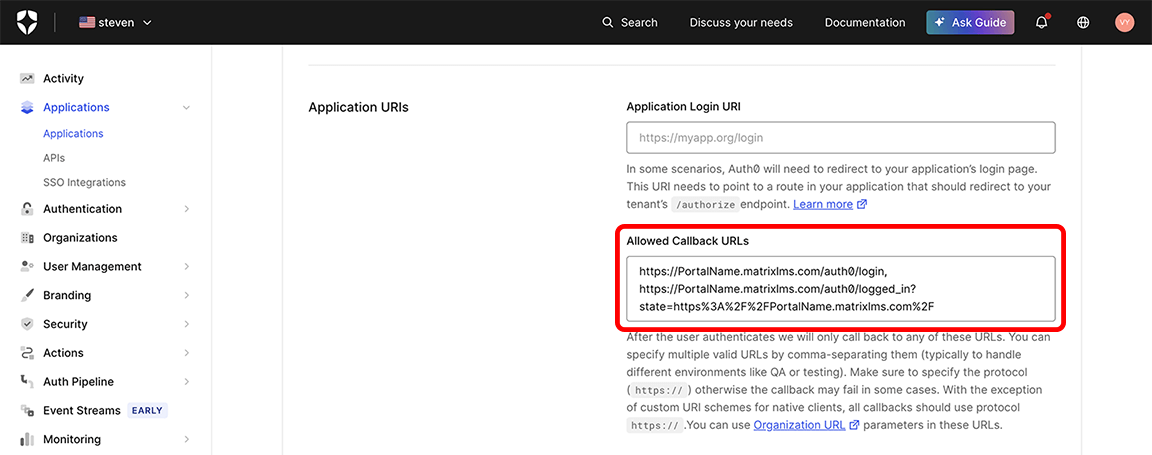
Task: Click the Application Login URI label
Action: [683, 107]
